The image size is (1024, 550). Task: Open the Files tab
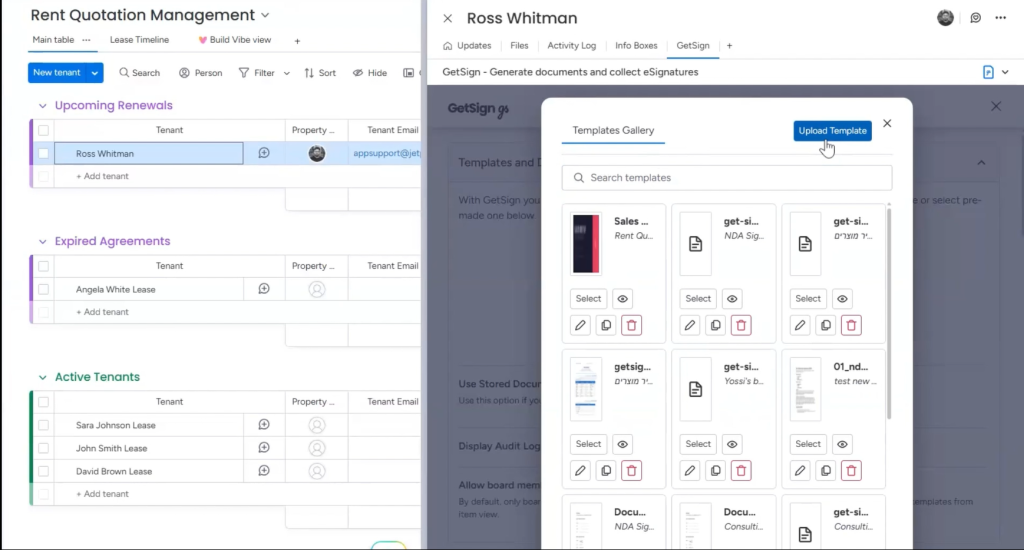click(519, 46)
